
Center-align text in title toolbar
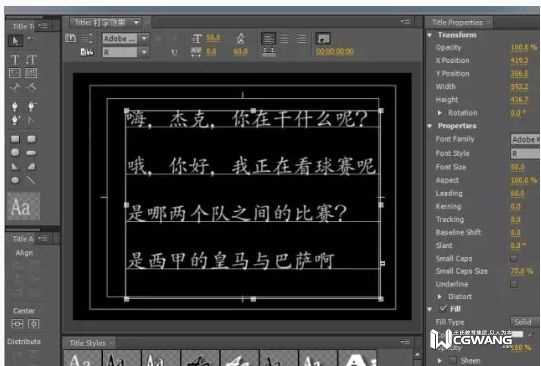tap(284, 38)
